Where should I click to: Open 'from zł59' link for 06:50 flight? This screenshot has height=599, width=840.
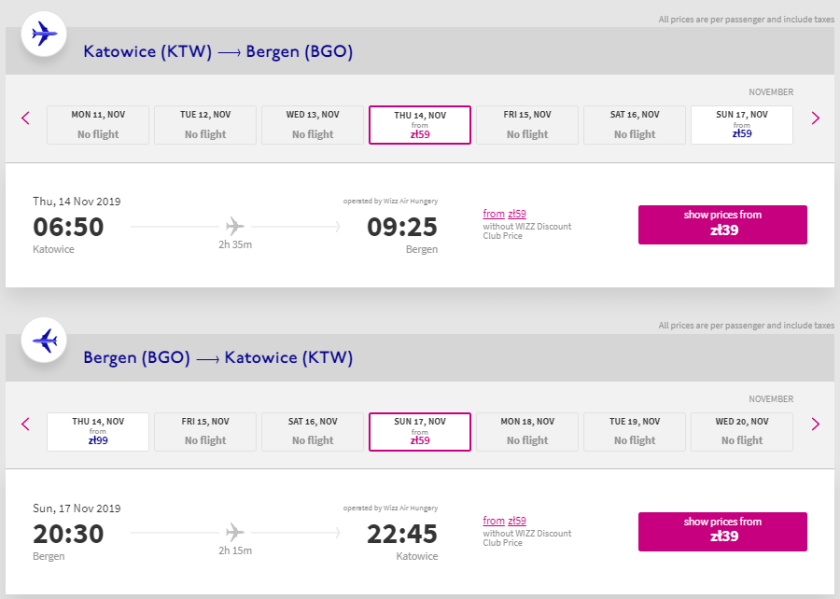click(504, 214)
